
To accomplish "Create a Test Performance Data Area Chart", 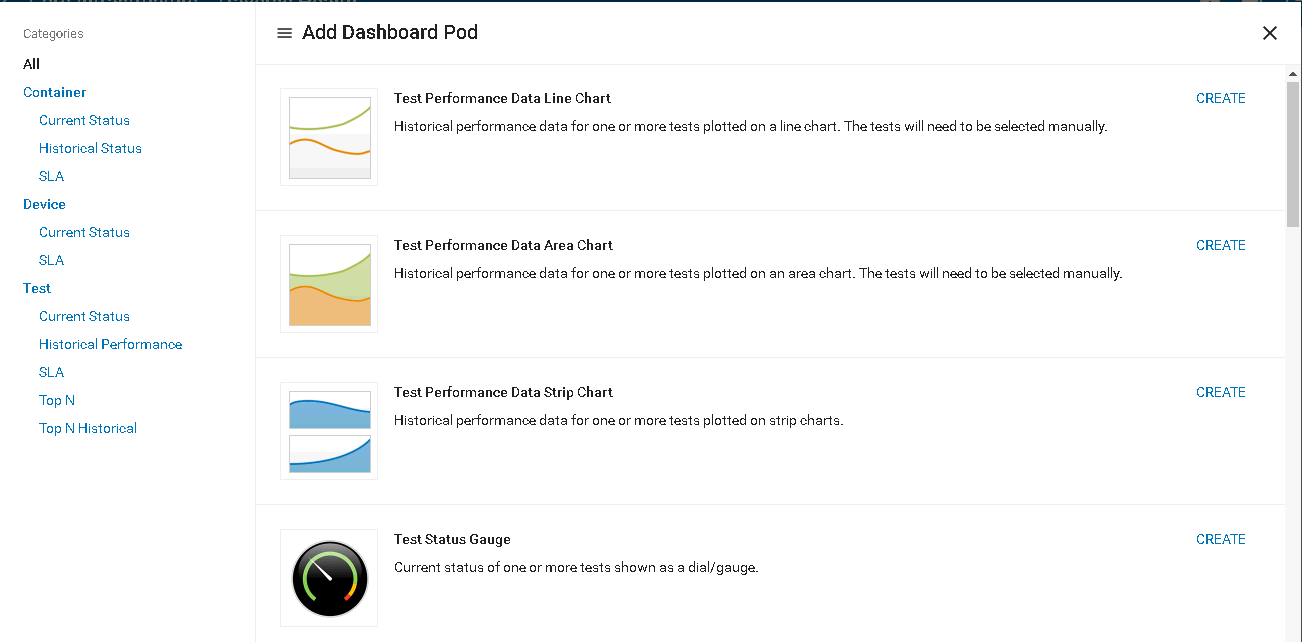I will (1220, 245).
